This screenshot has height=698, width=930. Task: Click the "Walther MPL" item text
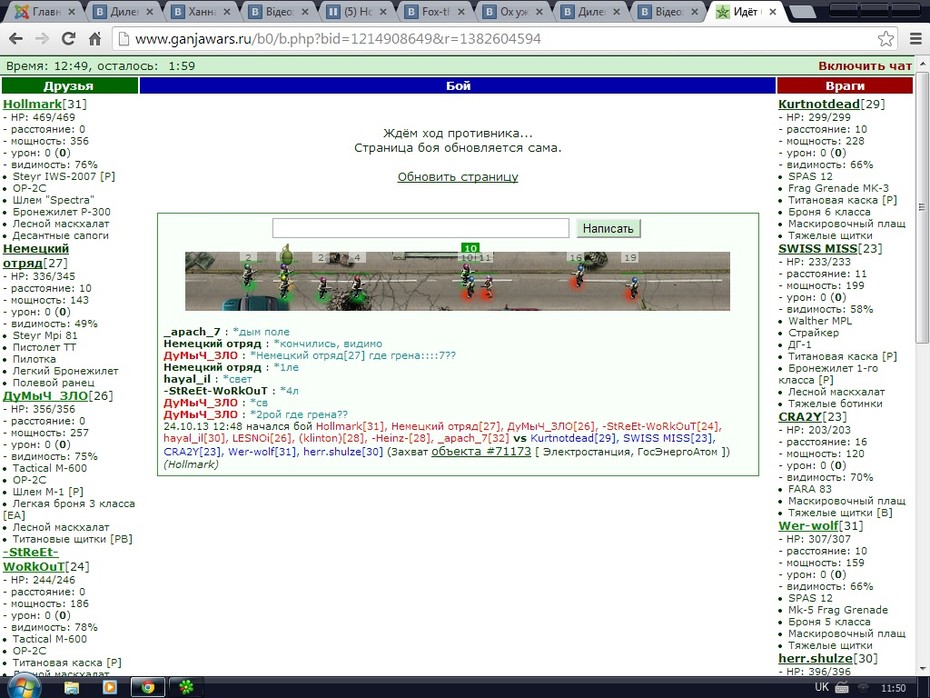pyautogui.click(x=820, y=321)
